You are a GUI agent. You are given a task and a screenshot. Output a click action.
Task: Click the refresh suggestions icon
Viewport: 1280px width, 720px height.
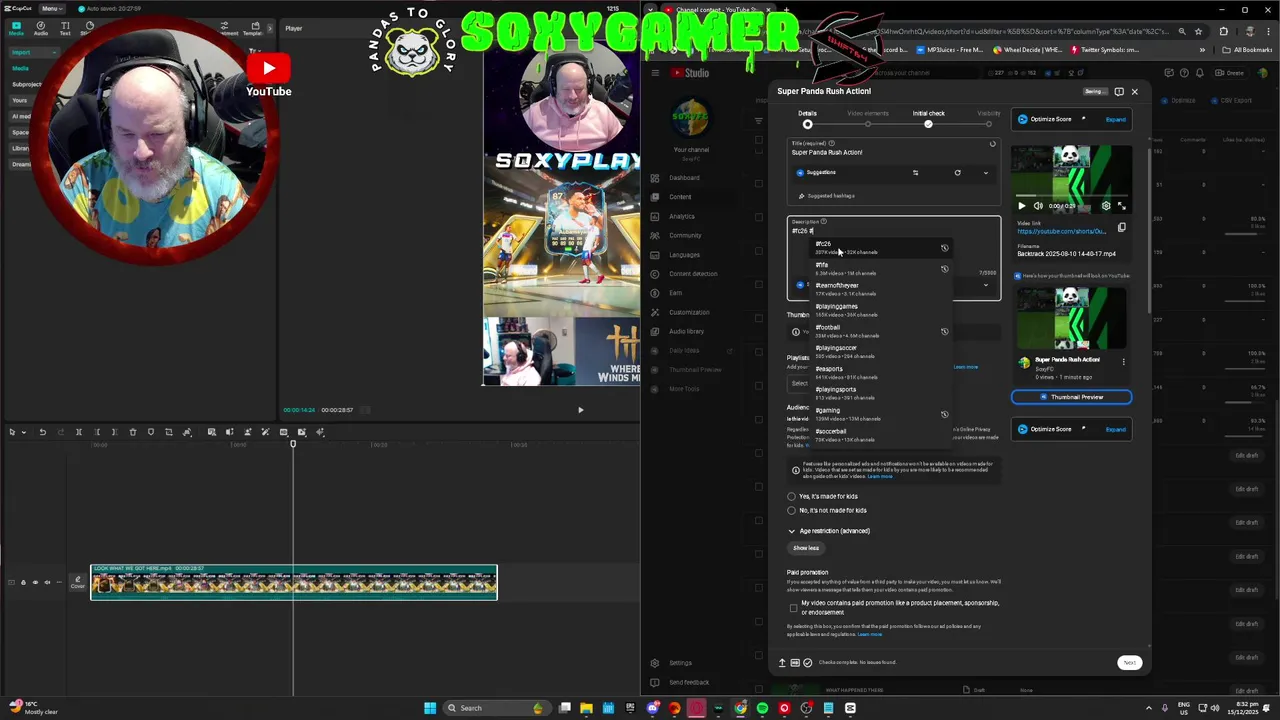(957, 173)
